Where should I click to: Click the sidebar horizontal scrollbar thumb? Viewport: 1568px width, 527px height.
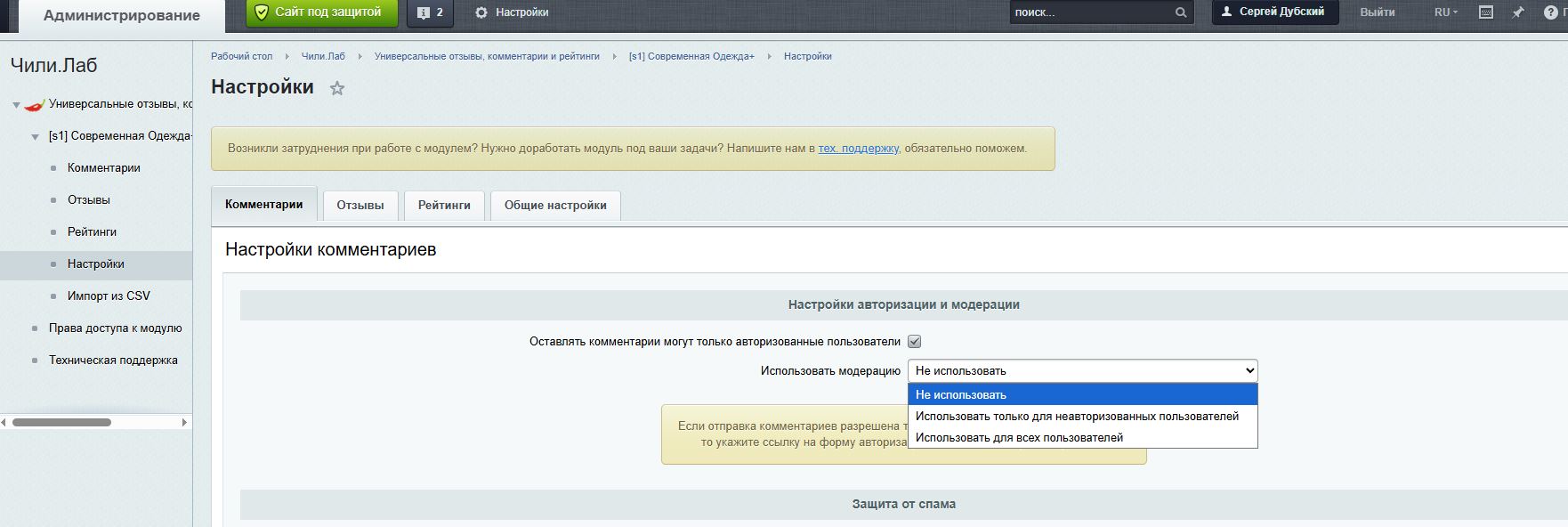point(61,422)
